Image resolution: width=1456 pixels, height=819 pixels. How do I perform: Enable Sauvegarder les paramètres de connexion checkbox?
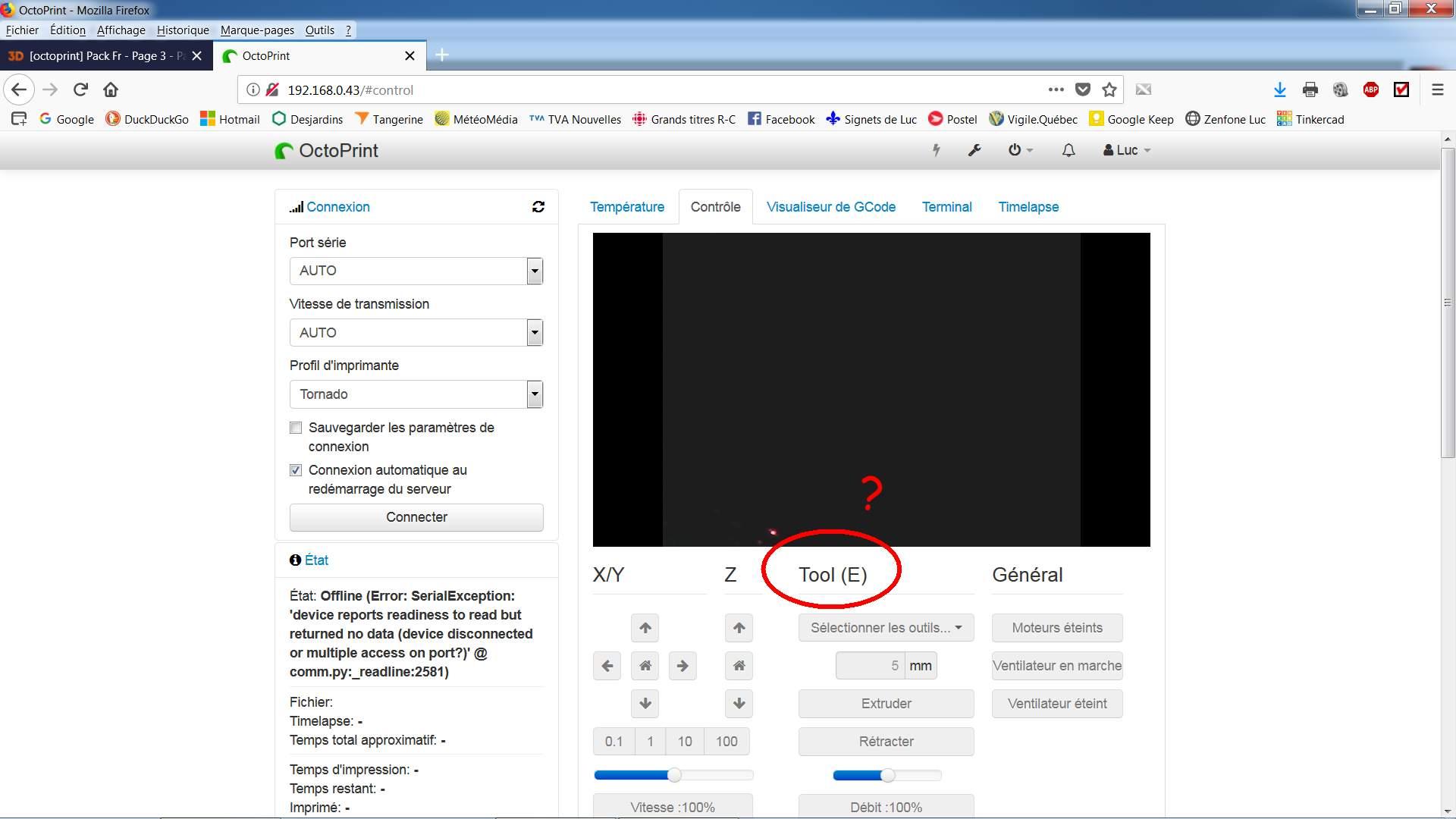[296, 428]
